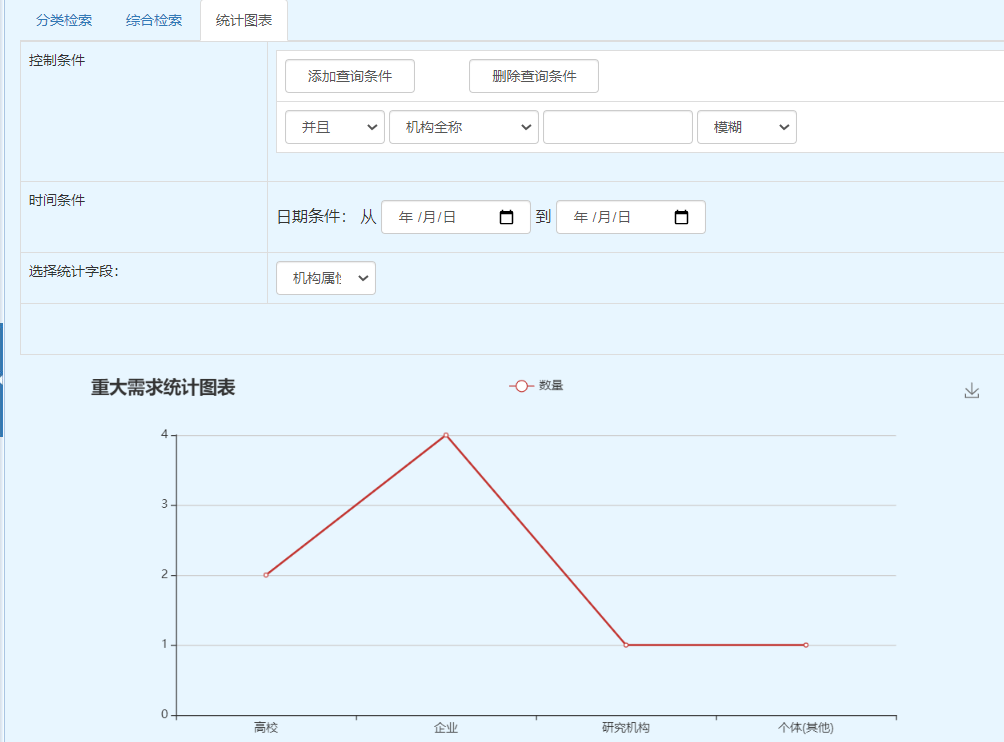This screenshot has width=1004, height=742.
Task: Select the 统计图表 tab
Action: coord(244,20)
